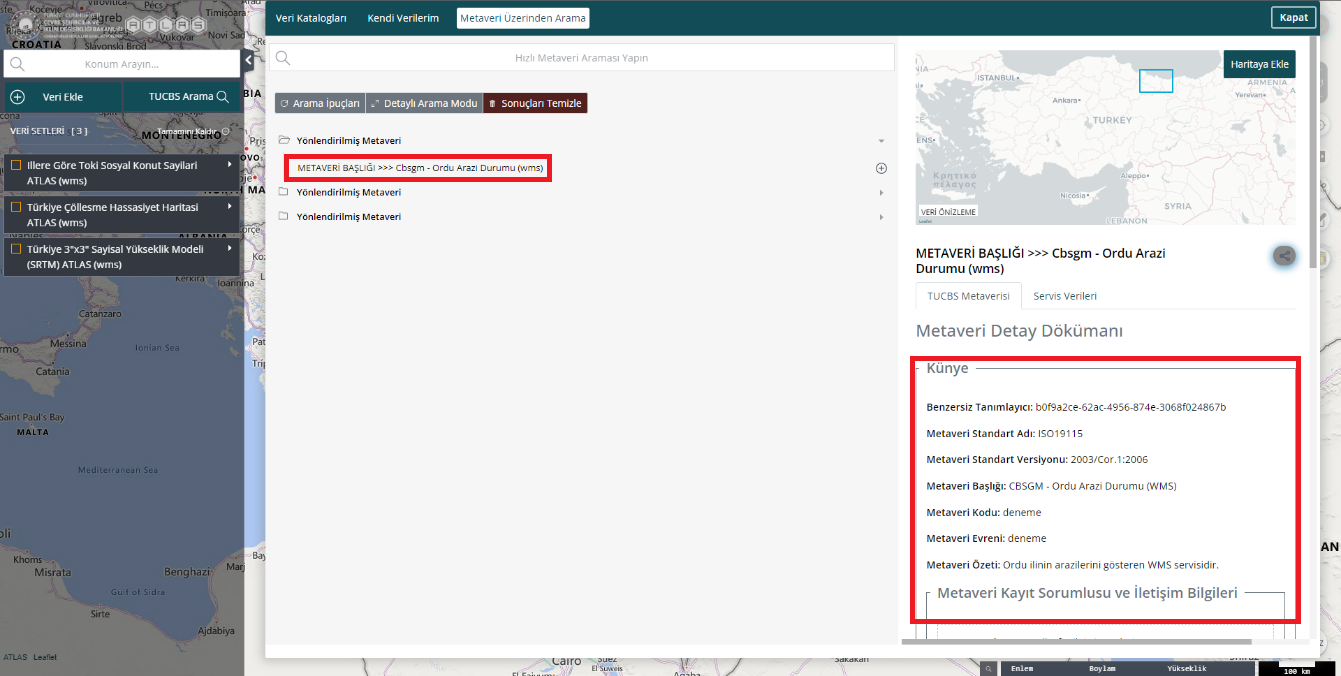The height and width of the screenshot is (676, 1341).
Task: Expand the third Yönlendirilmiş Metaveri group arrow
Action: point(881,217)
